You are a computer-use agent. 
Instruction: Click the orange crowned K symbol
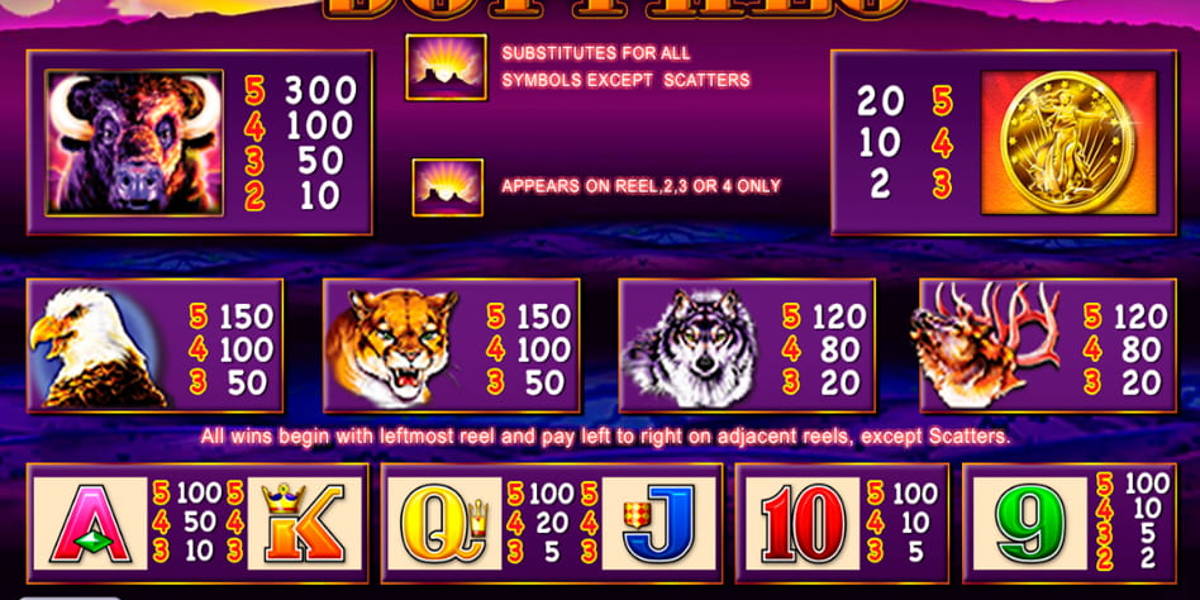click(303, 524)
